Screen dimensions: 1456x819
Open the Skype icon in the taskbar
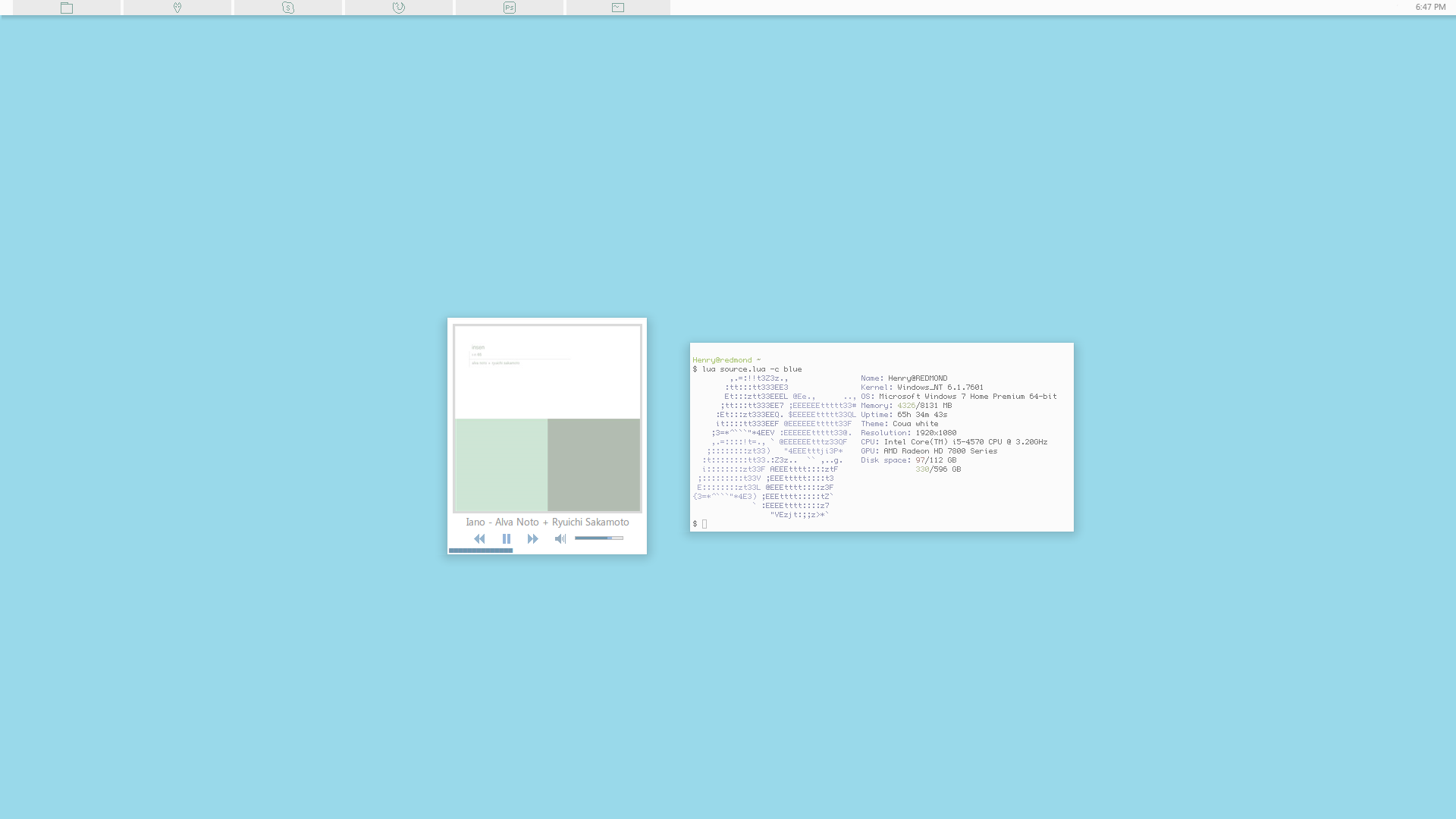coord(288,8)
